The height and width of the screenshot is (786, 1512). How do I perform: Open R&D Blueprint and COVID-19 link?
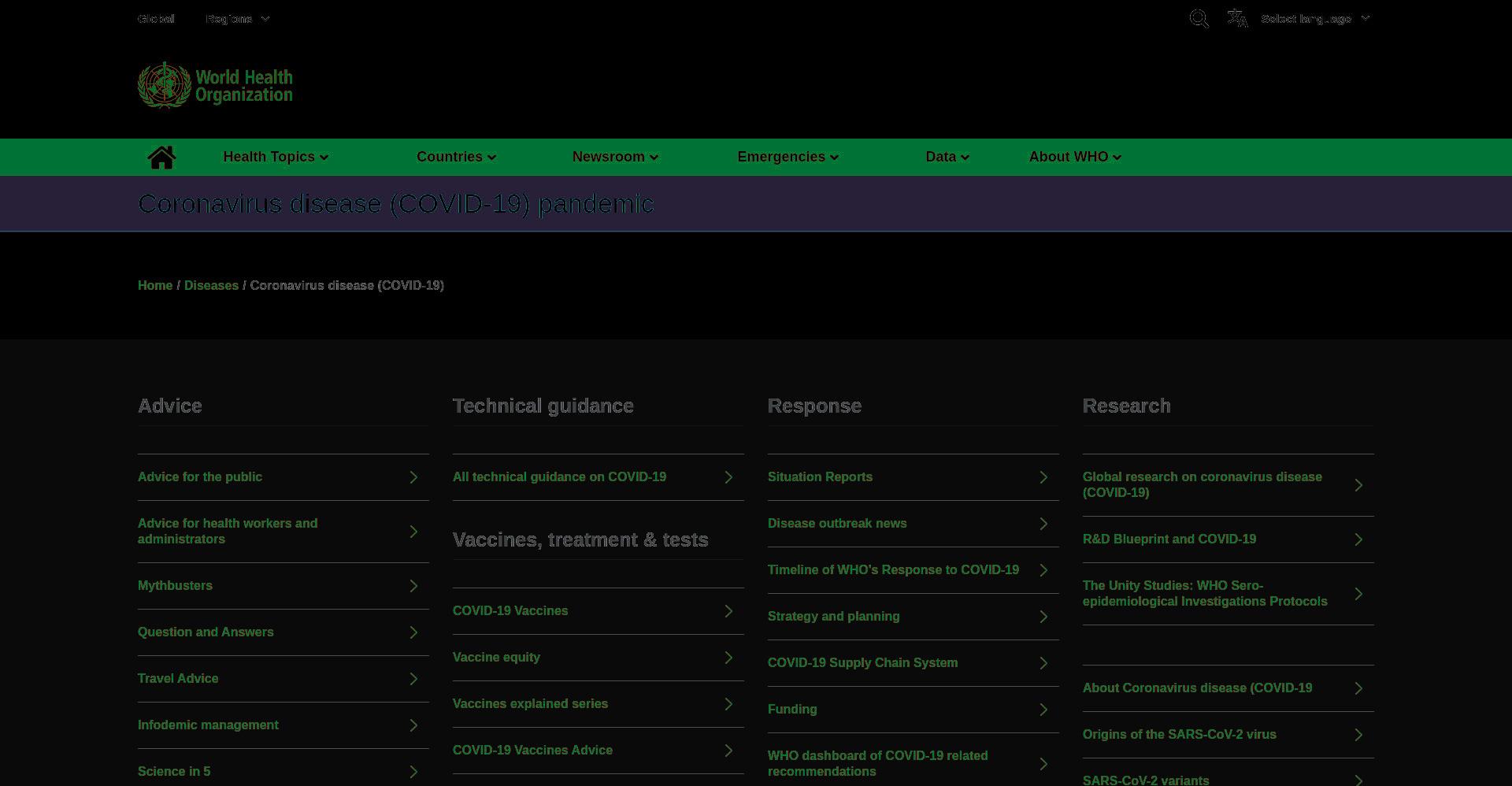(x=1169, y=539)
